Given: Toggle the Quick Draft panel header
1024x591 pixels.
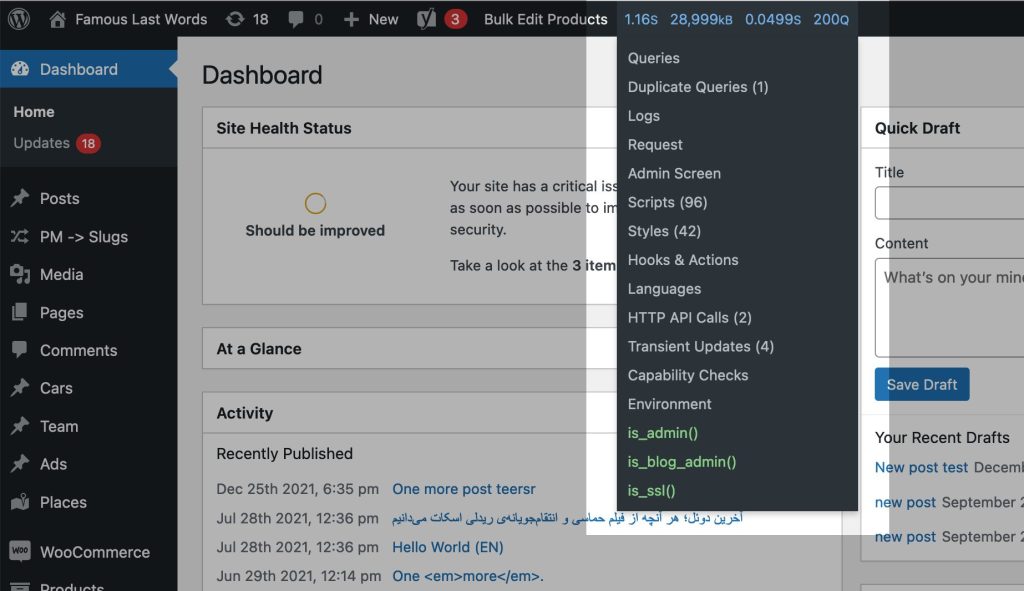Looking at the screenshot, I should (917, 128).
